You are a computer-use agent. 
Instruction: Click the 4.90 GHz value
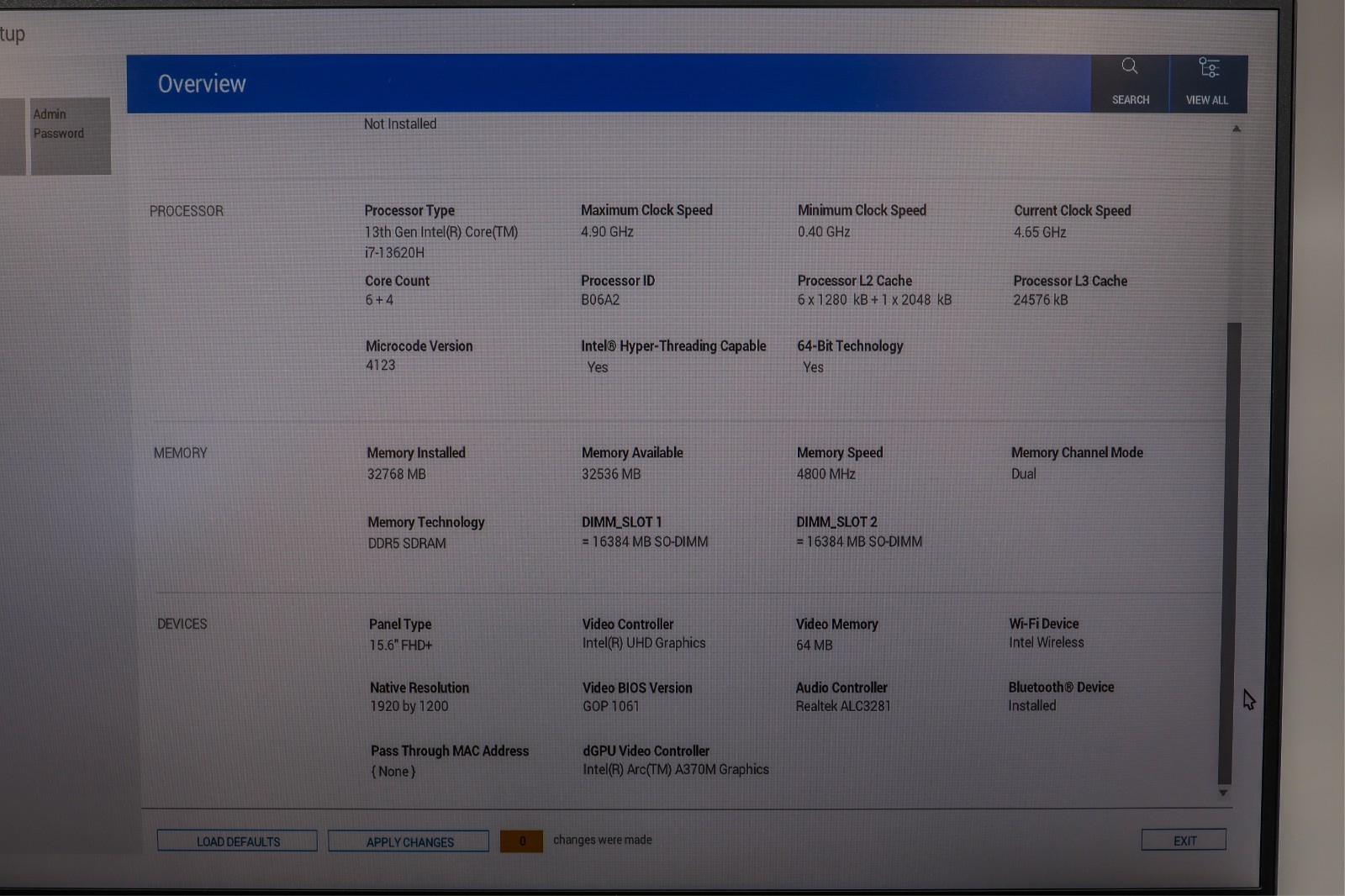[607, 232]
